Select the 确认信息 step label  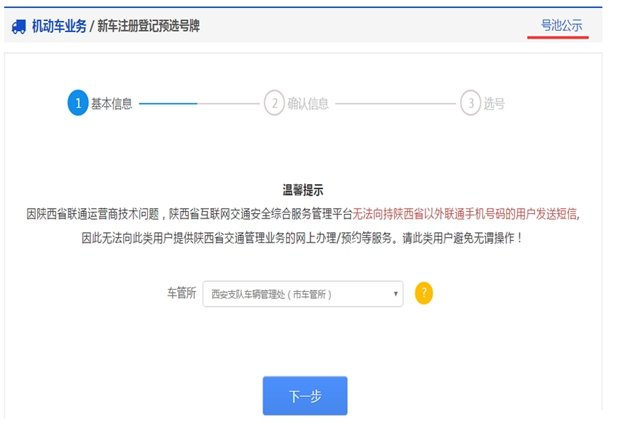pyautogui.click(x=308, y=103)
